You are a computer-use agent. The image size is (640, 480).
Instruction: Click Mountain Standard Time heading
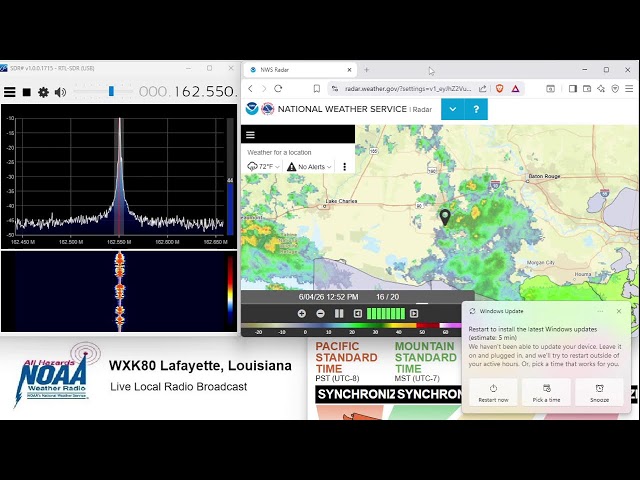425,358
